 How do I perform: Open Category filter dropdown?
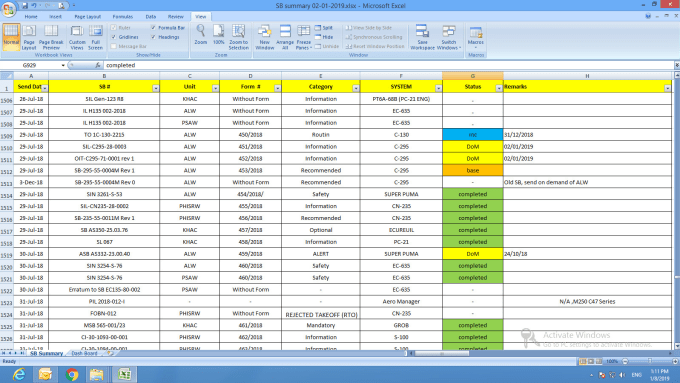point(356,88)
